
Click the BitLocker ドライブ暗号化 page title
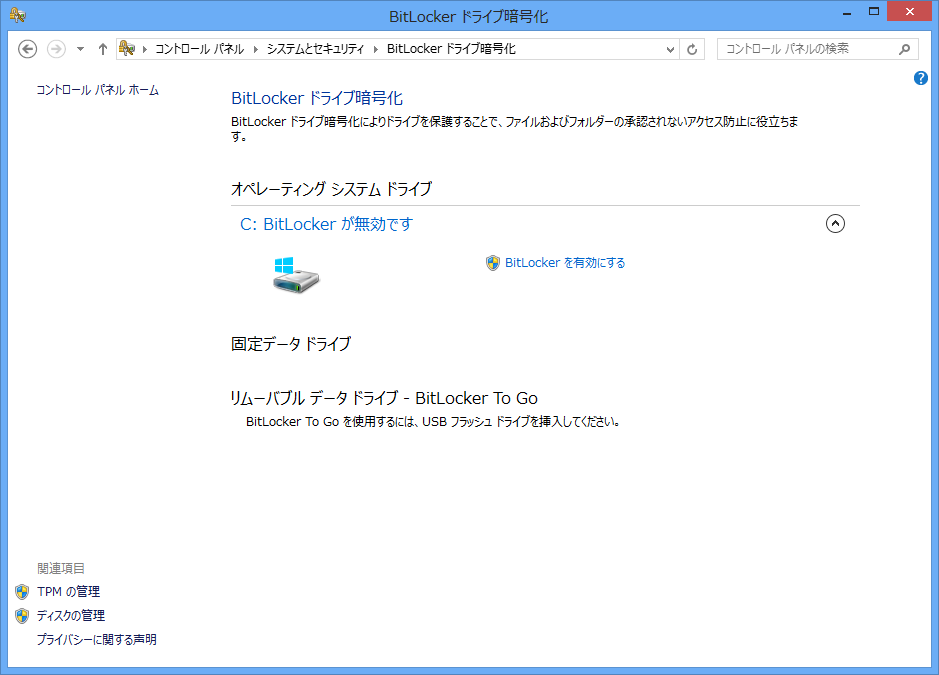click(x=317, y=98)
